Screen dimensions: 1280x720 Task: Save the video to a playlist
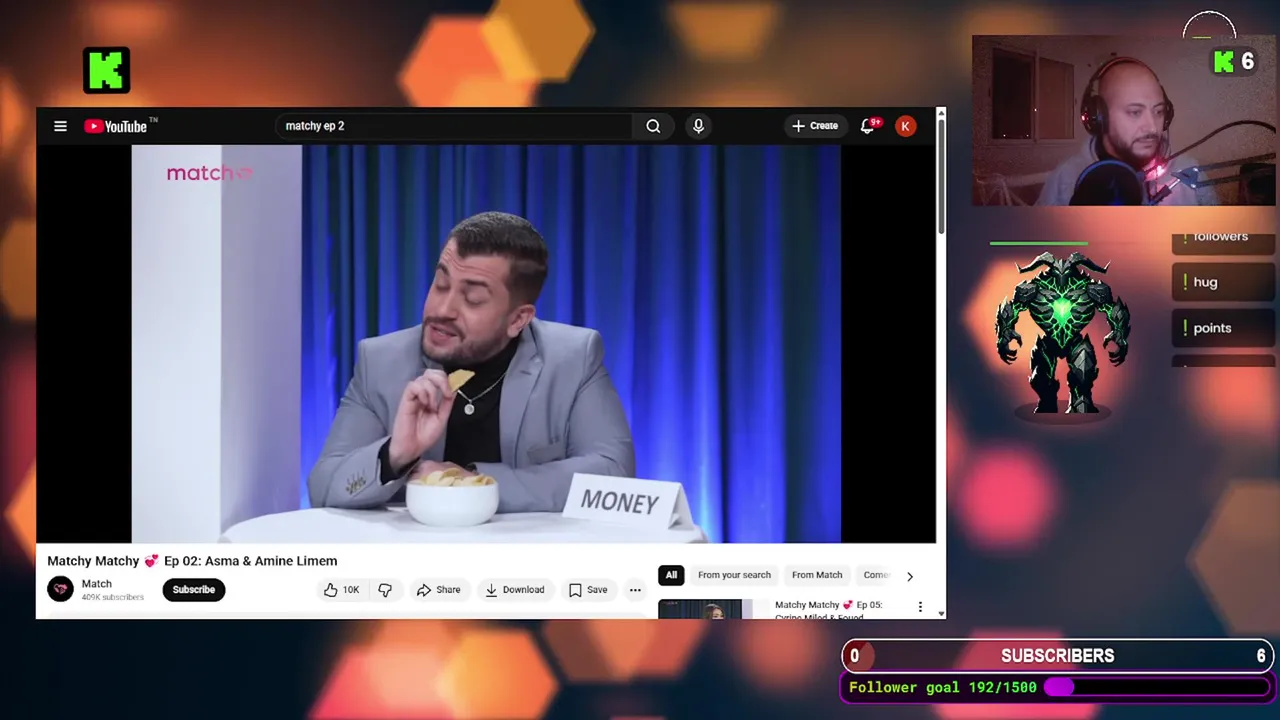click(588, 590)
